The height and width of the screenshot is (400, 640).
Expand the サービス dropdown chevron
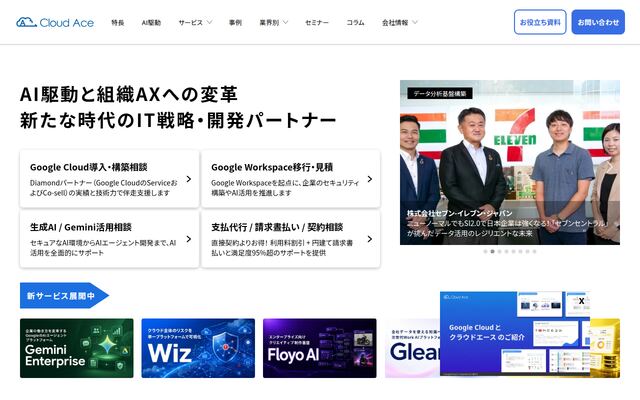(x=209, y=22)
